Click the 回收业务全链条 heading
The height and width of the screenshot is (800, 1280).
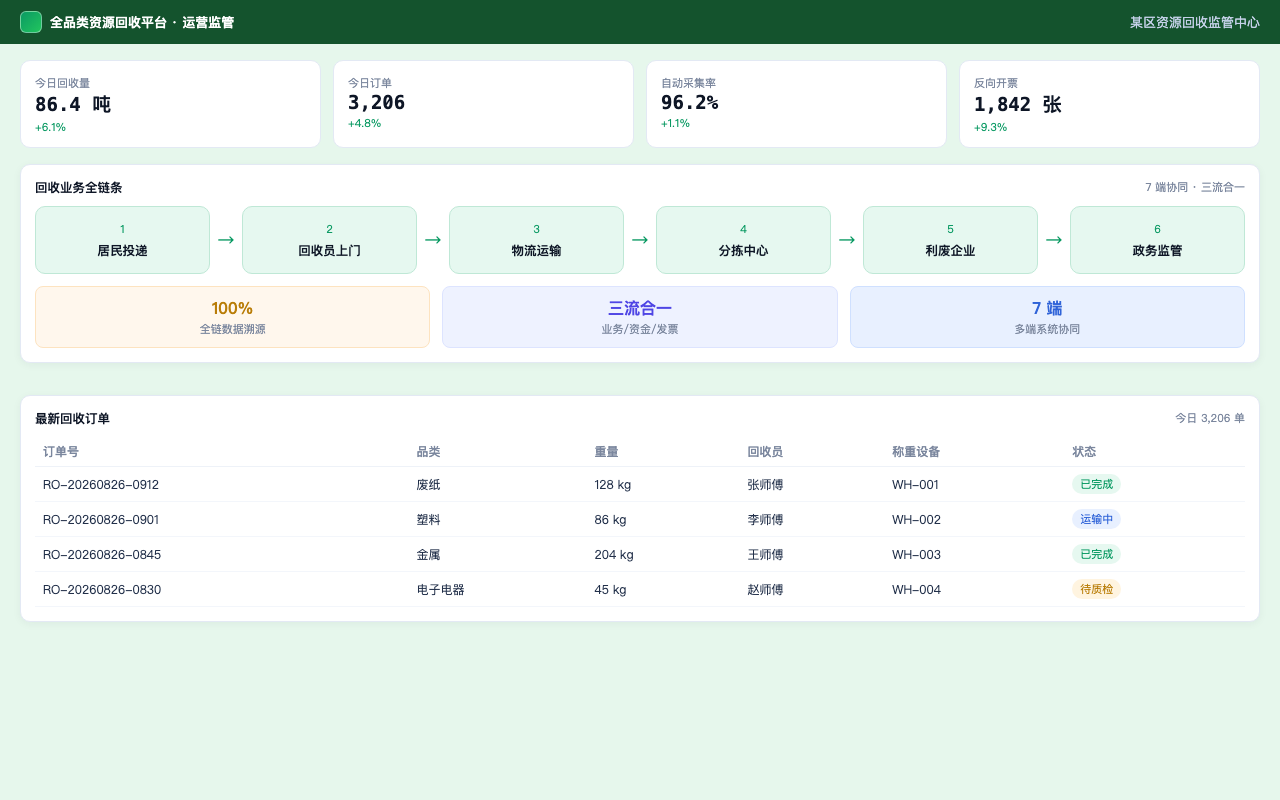click(x=78, y=188)
